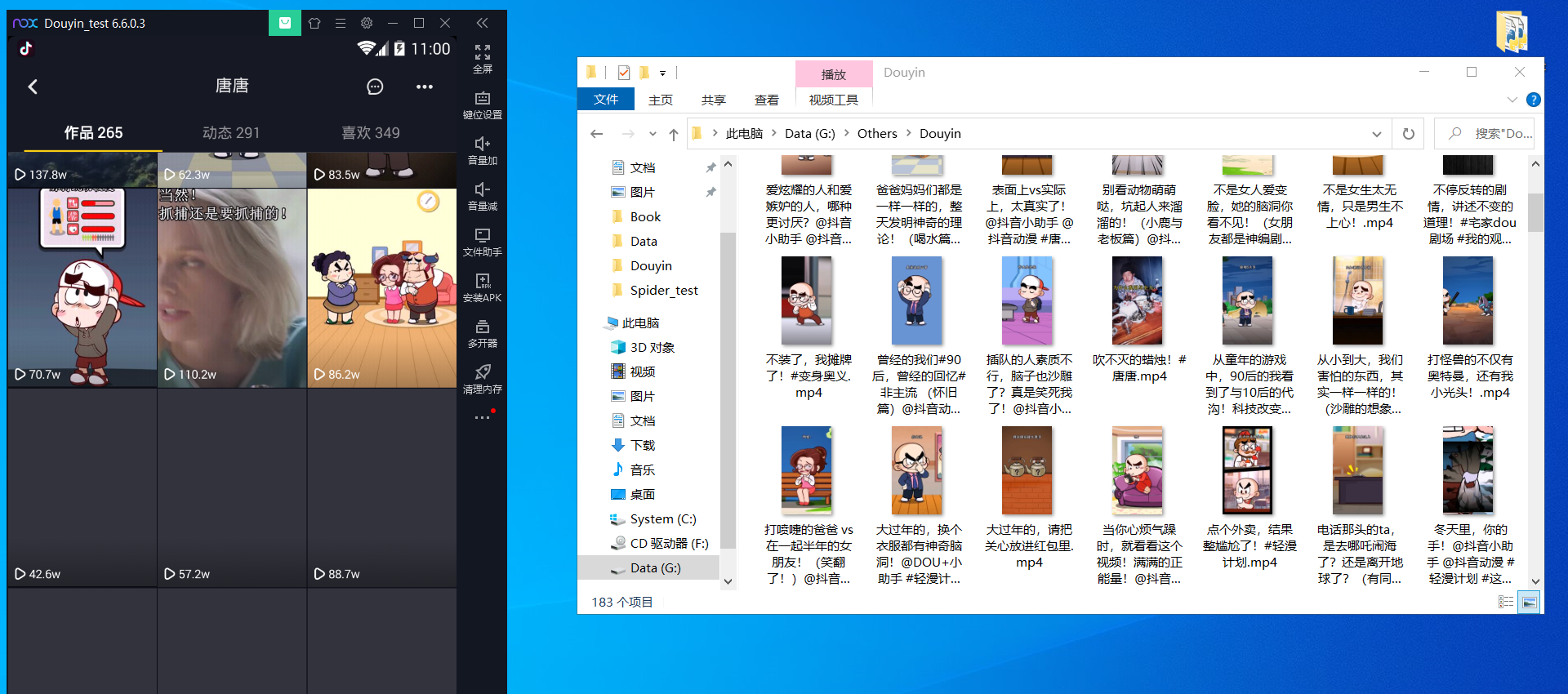This screenshot has width=1568, height=694.
Task: Click the Nox skin (shirt) icon
Action: pos(314,23)
